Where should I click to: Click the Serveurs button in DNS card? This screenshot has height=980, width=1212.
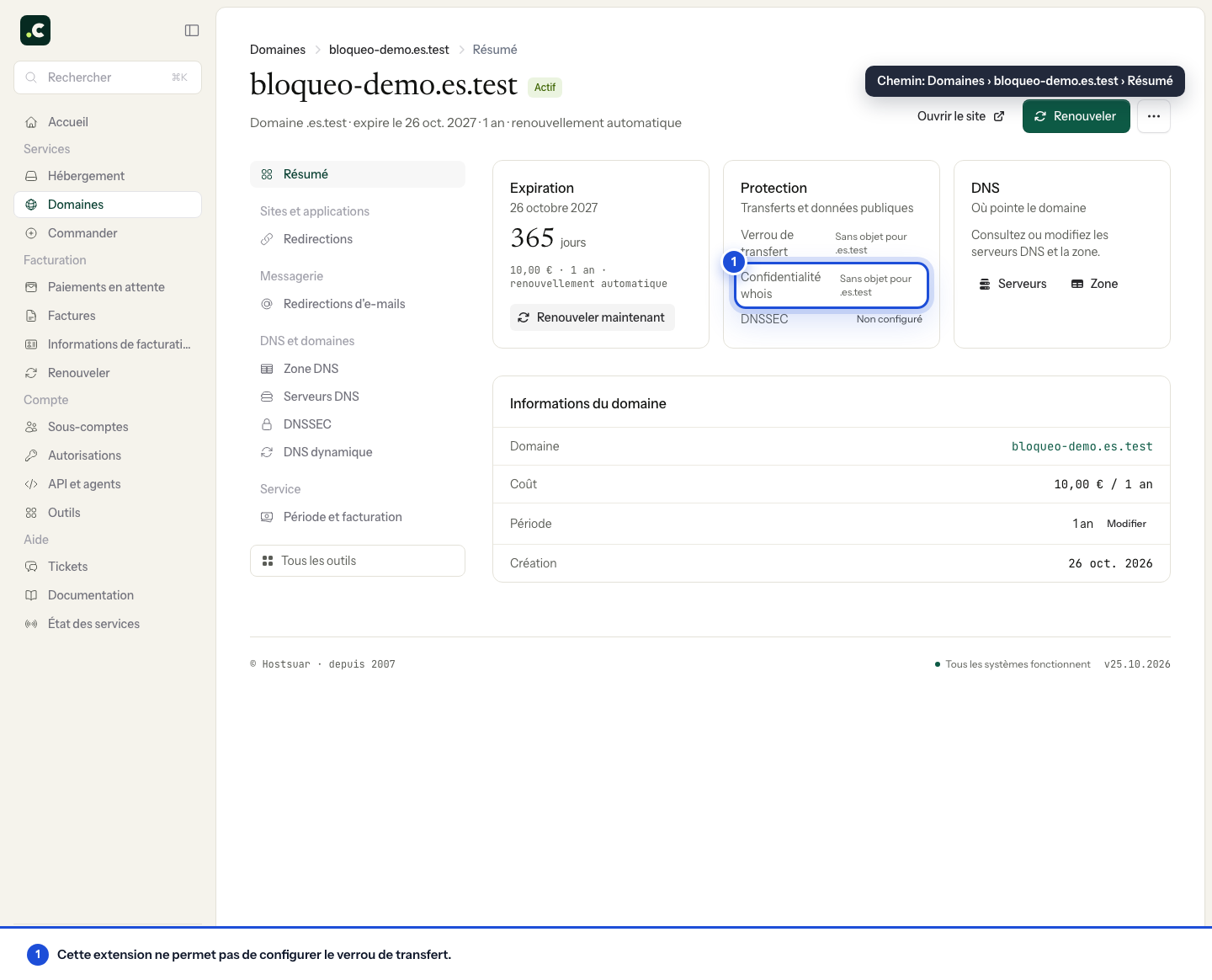[1013, 284]
